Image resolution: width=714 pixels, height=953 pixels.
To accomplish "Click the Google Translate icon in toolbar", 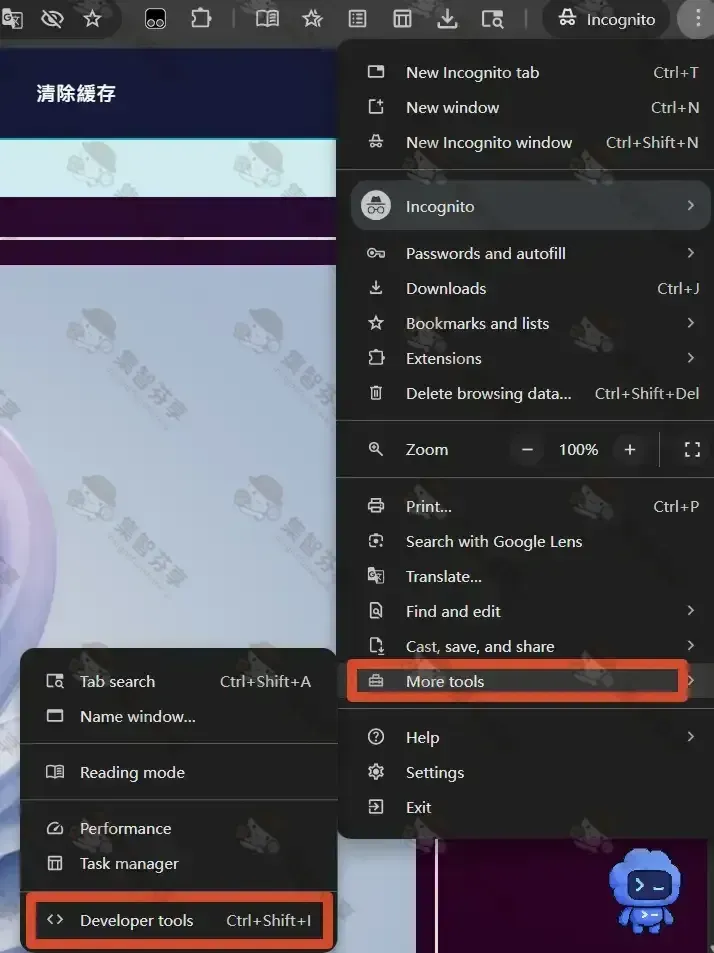I will [x=12, y=19].
